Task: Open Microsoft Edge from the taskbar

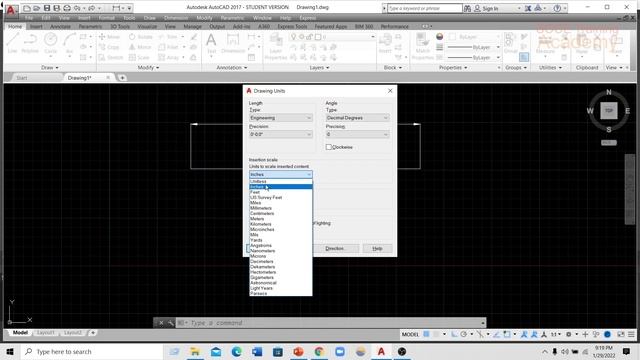Action: point(236,351)
